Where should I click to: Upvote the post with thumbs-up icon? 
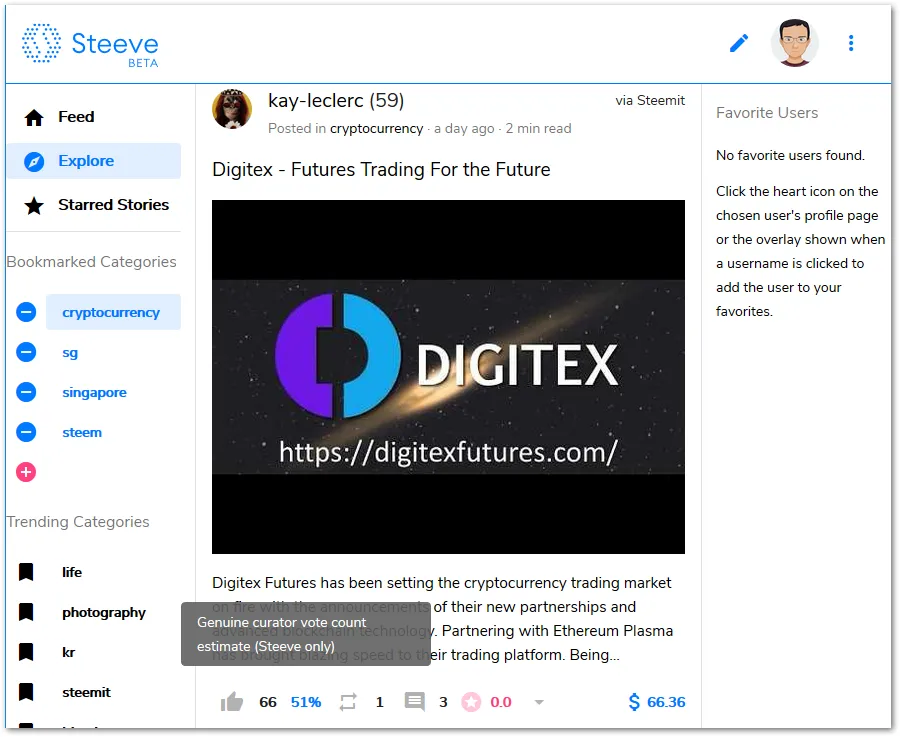coord(232,702)
